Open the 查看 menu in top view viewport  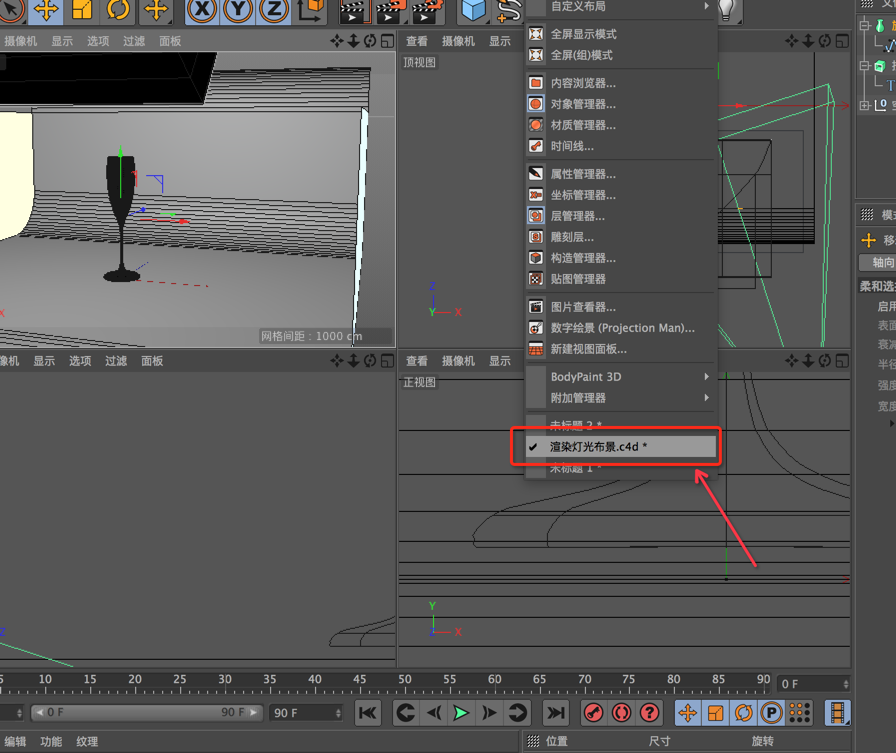point(417,41)
